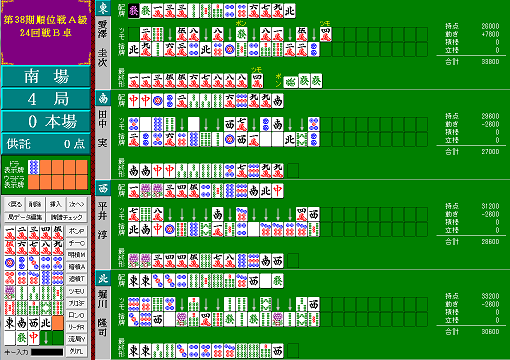Select the 北 North wind tile in palette
Viewport: 510px width, 360px height.
pos(46,323)
